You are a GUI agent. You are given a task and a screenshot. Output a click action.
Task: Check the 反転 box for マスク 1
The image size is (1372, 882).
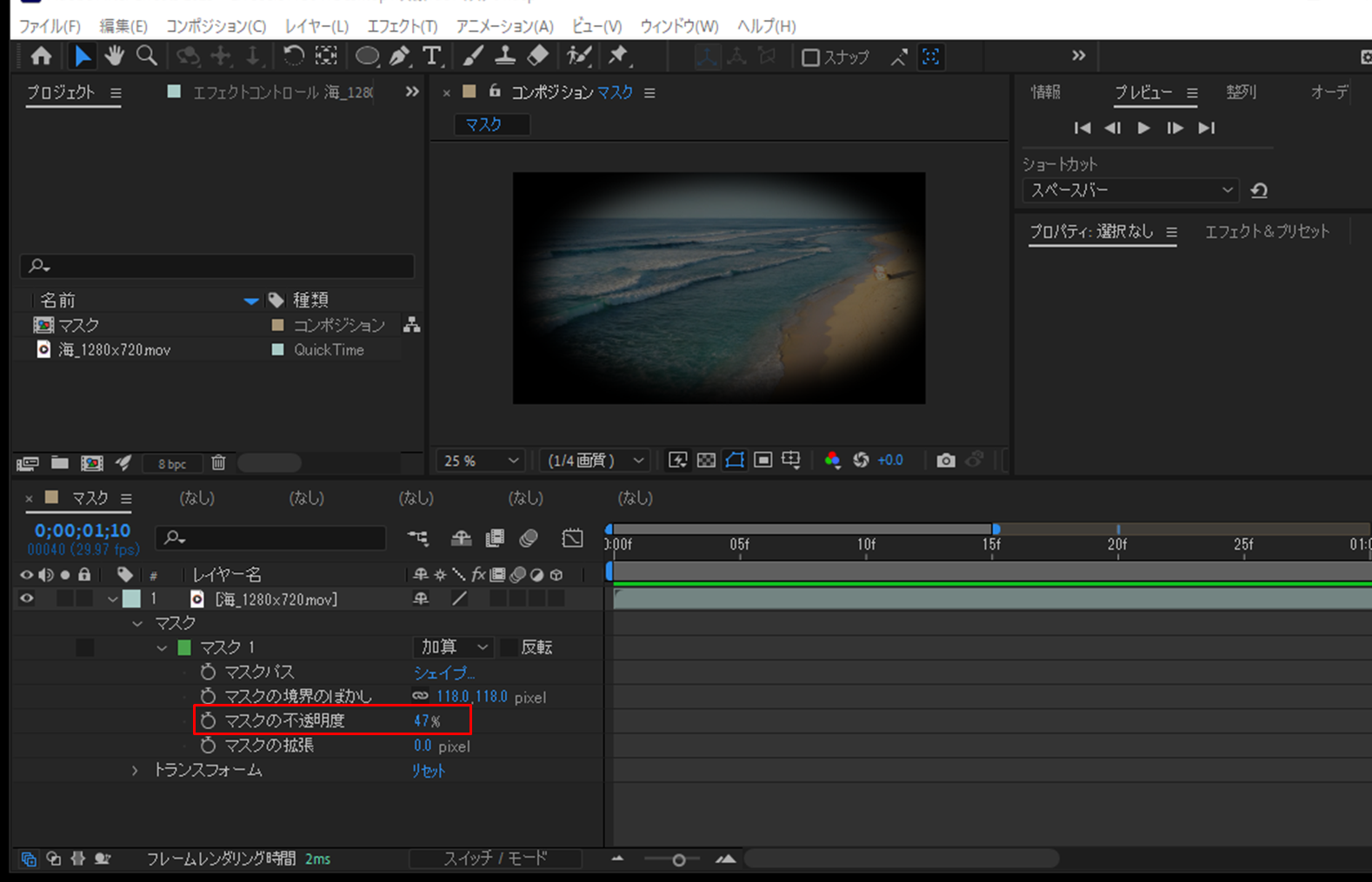point(509,647)
